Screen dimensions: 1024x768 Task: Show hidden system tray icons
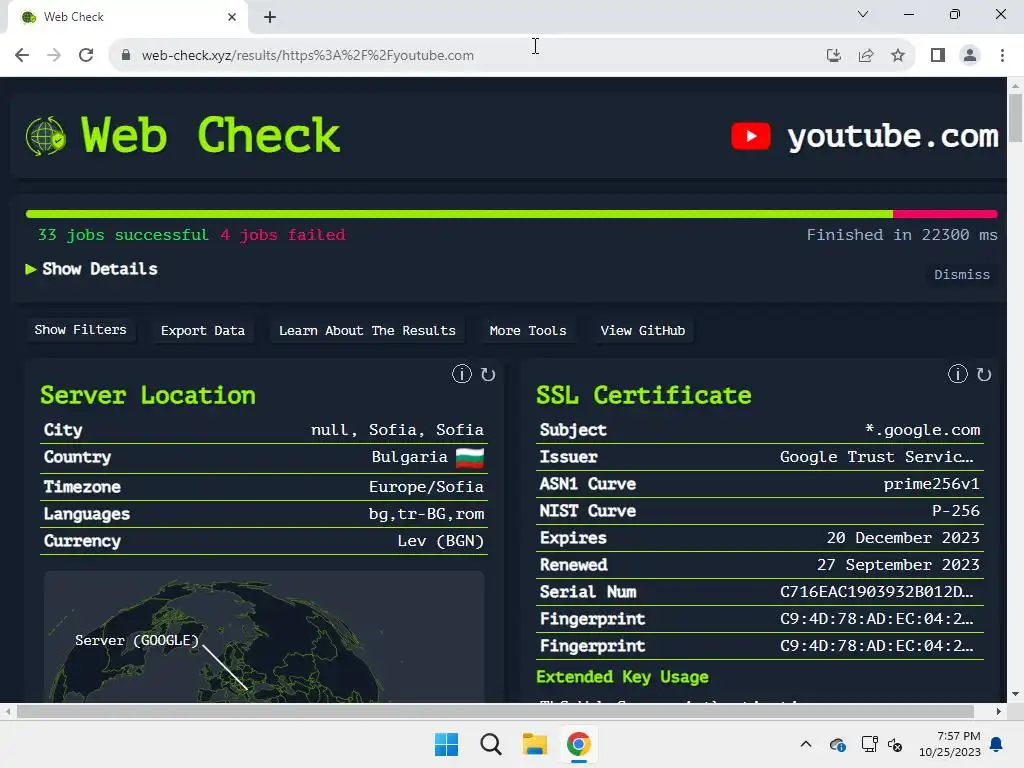point(806,744)
